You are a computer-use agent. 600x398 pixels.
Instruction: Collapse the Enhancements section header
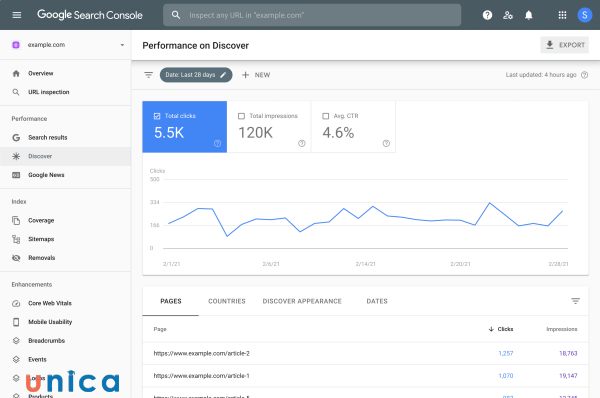[32, 284]
